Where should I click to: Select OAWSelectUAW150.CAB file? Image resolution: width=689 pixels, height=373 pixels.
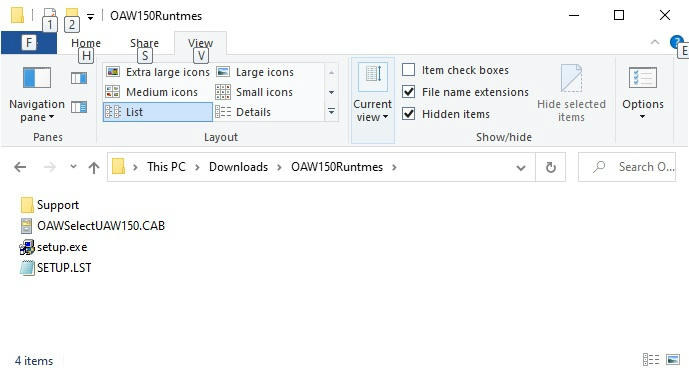tap(93, 226)
